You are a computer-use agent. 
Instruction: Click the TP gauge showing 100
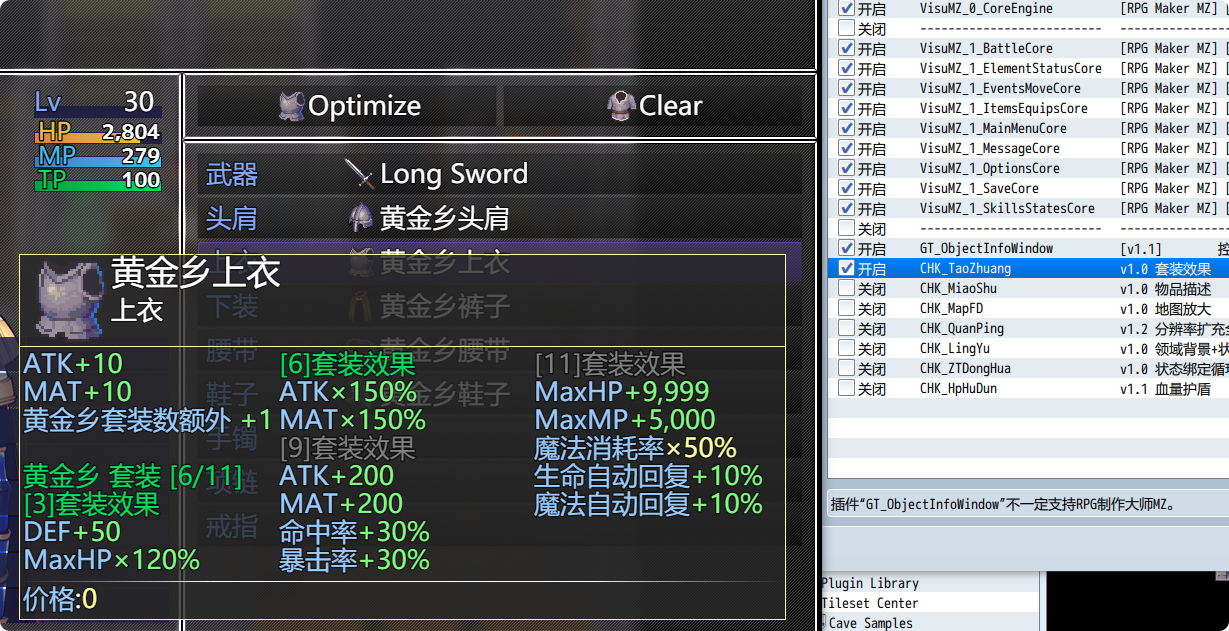98,180
